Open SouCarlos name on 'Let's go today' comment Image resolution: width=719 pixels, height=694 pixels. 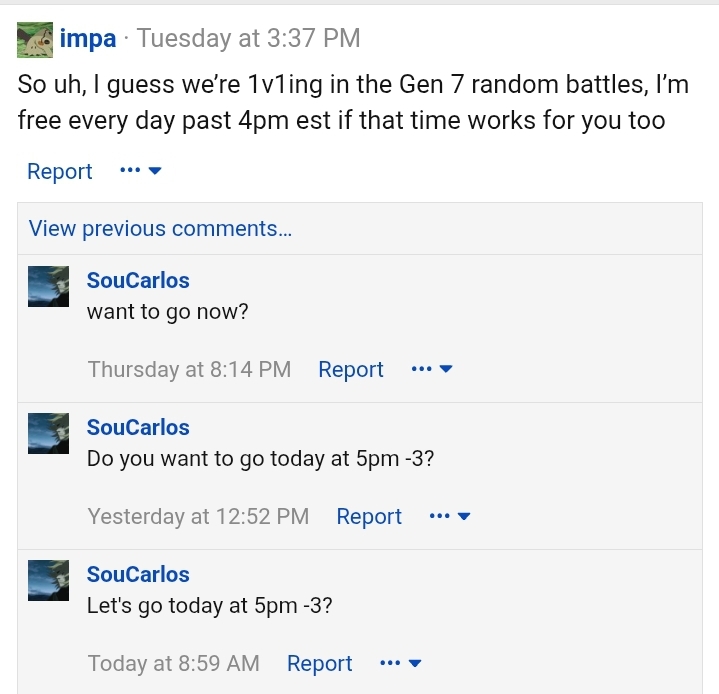(138, 574)
